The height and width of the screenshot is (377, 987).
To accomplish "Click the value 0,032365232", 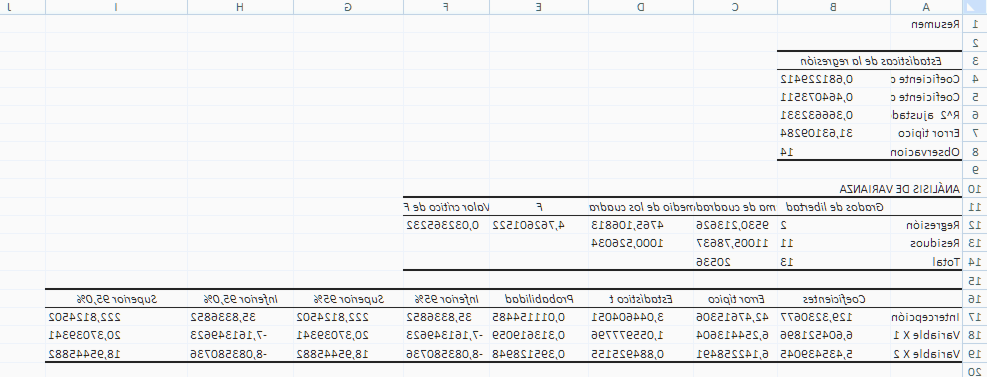I will coord(443,225).
